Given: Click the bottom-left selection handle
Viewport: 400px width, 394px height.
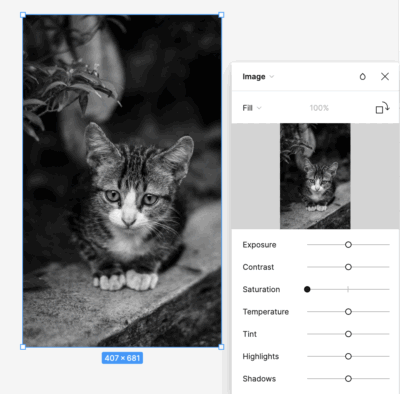Looking at the screenshot, I should click(x=23, y=347).
